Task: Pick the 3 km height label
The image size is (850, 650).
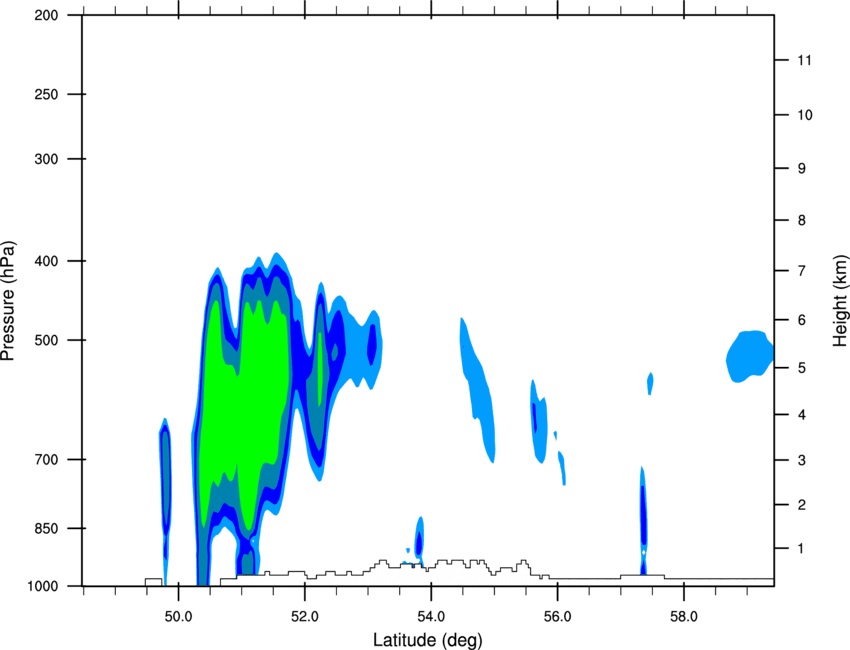Action: point(802,460)
